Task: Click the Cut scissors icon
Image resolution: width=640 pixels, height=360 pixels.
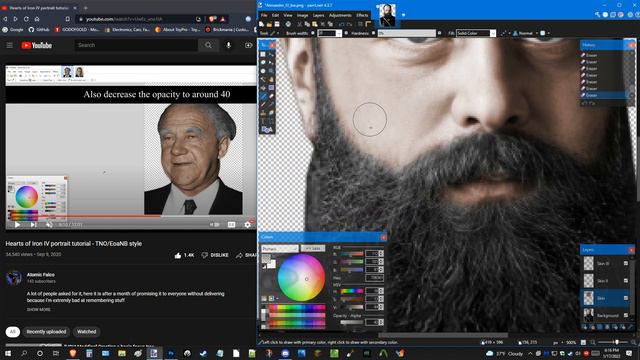Action: [300, 24]
